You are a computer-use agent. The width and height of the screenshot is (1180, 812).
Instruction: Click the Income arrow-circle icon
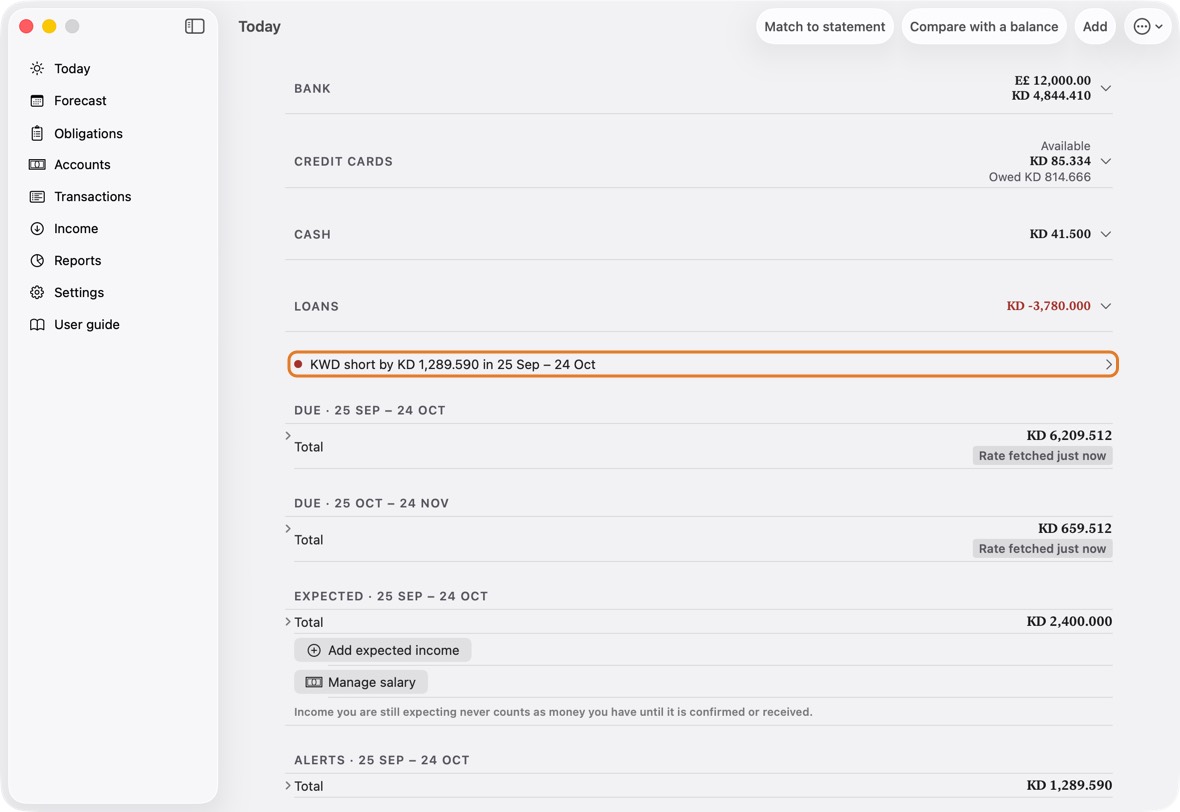point(37,229)
